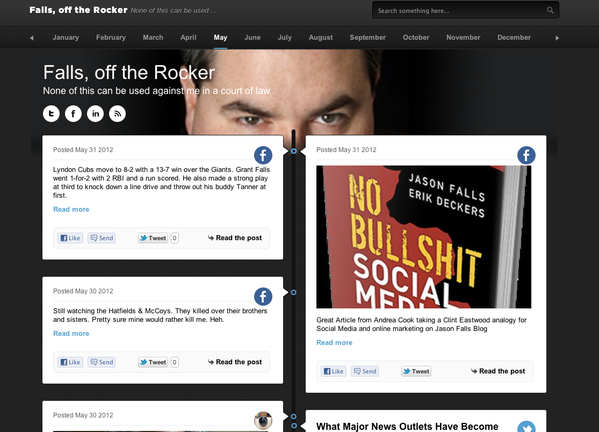This screenshot has height=432, width=599.
Task: Tweet the No Bullshit Social Media post
Action: (x=416, y=371)
